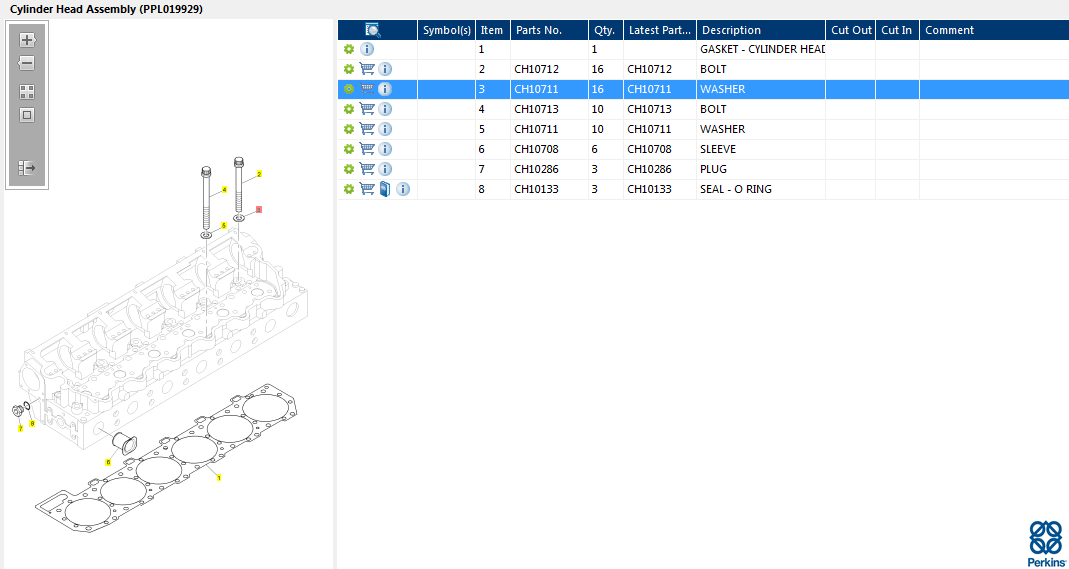Show info for the SLEEVE CH10708 row

pyautogui.click(x=385, y=149)
